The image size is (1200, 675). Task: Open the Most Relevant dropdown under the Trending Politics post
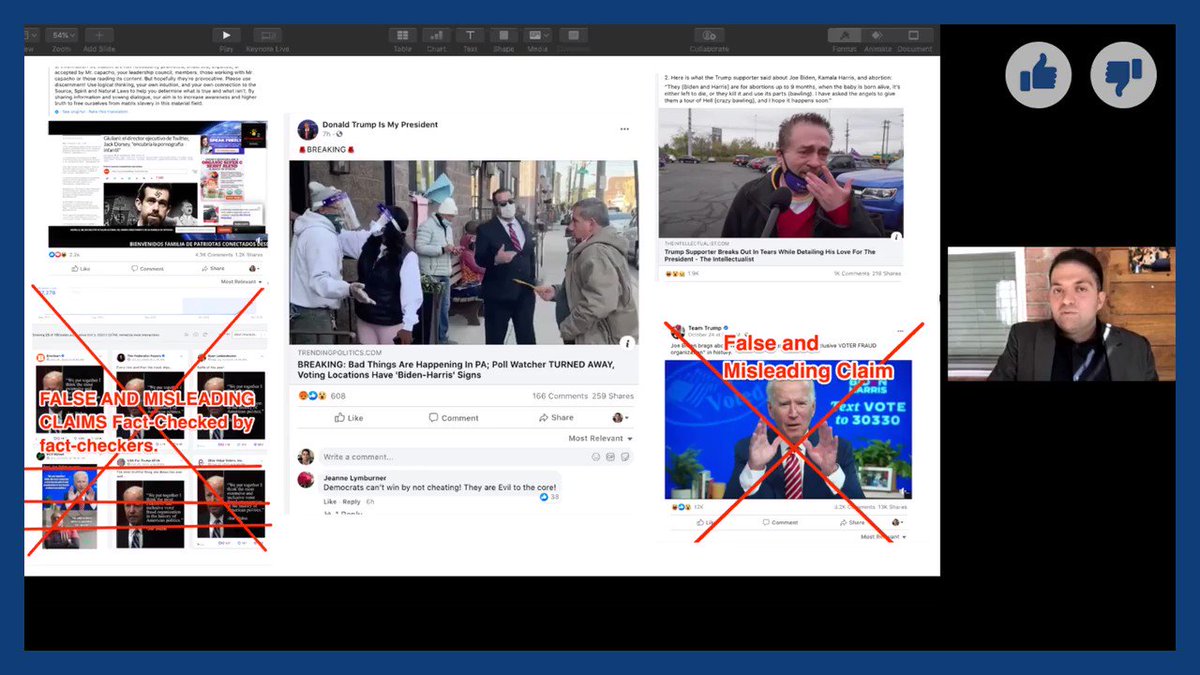coord(600,438)
